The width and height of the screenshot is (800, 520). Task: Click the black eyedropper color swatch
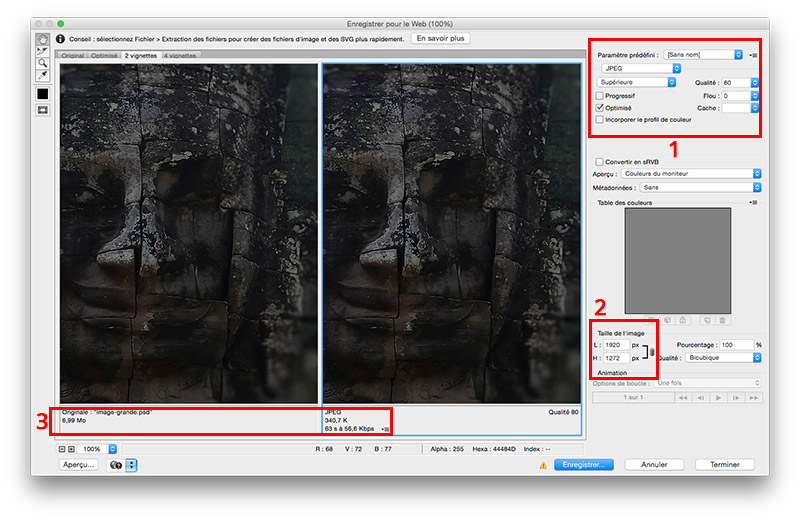[x=43, y=94]
